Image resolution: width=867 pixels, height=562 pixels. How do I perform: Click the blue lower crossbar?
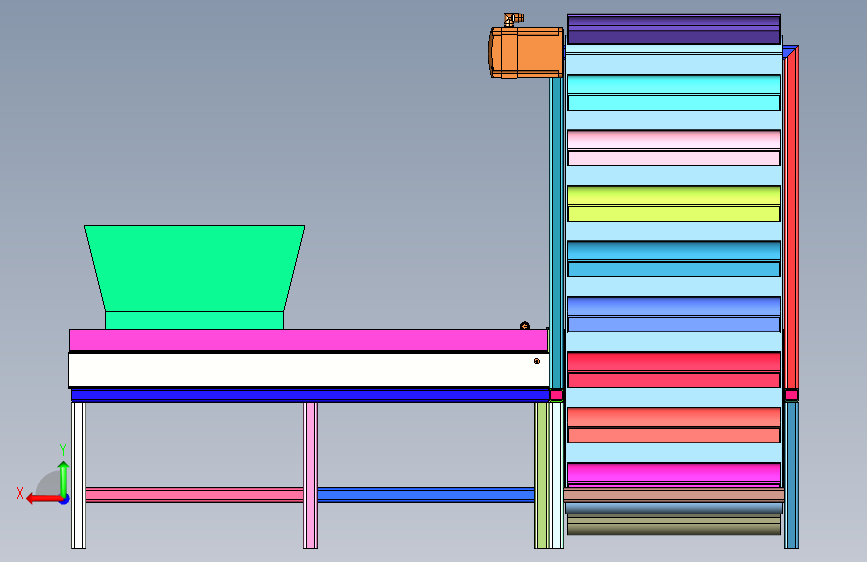point(426,495)
